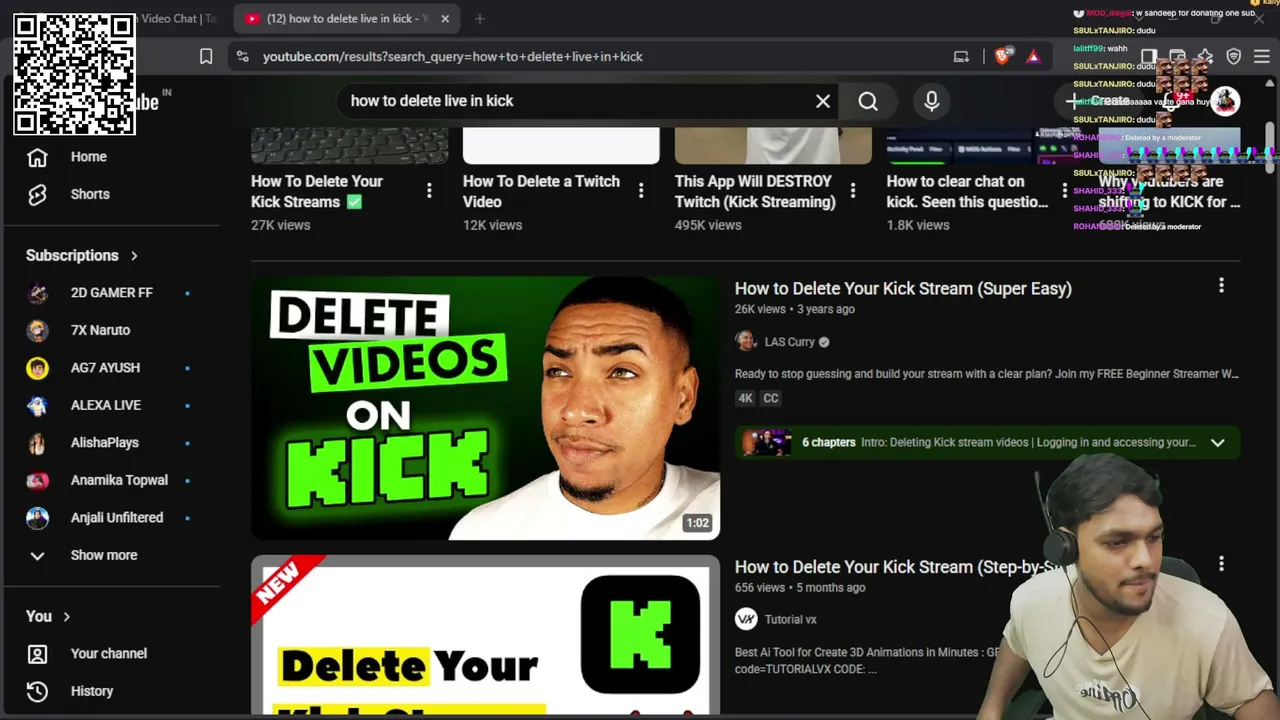Open options for 'How To Delete Your Kick Streams'
Screen dimensions: 1280x720
tap(429, 190)
